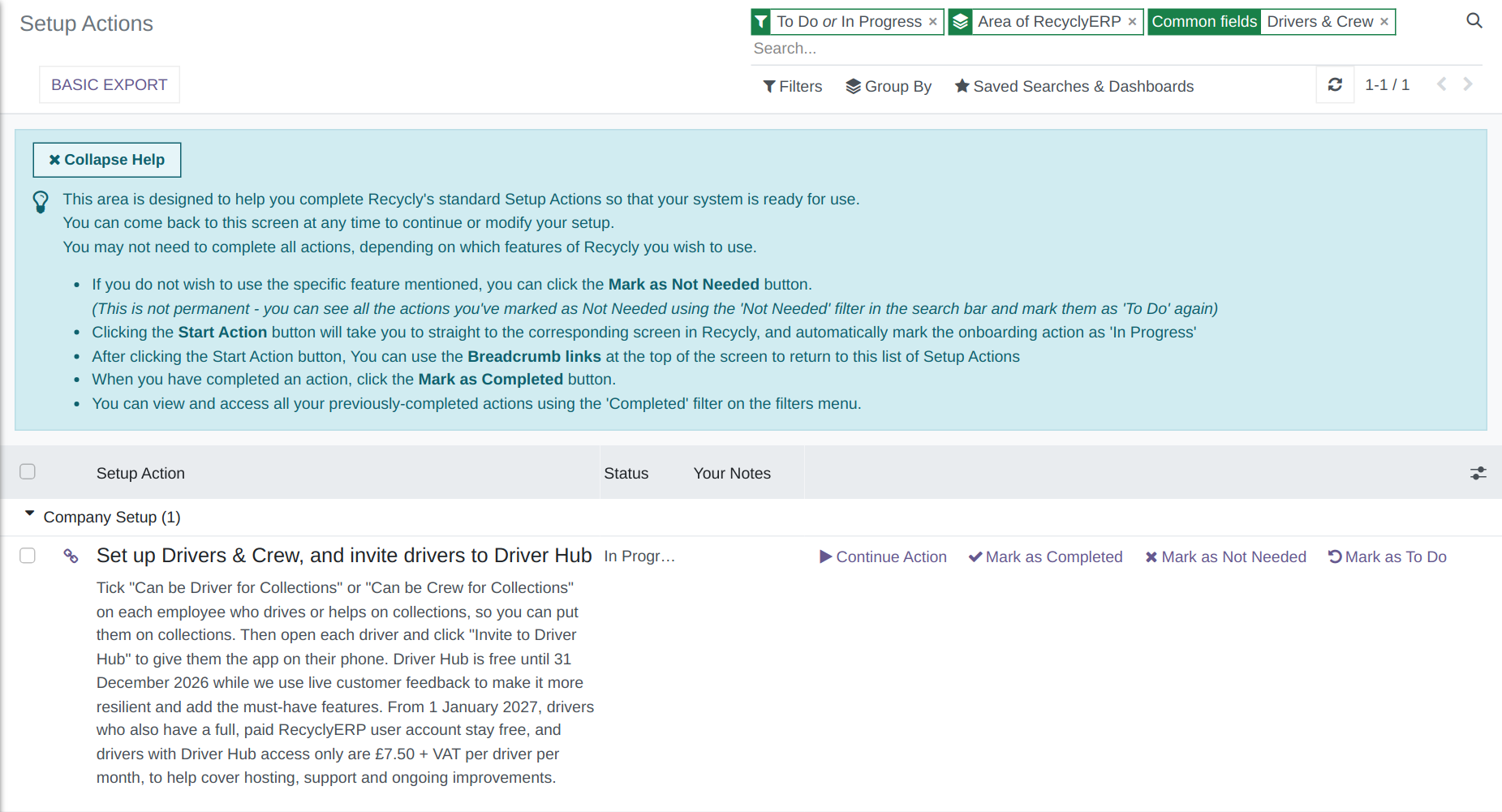Remove the 'Drivers & Crew' common fields facet
The width and height of the screenshot is (1502, 812).
pyautogui.click(x=1384, y=22)
